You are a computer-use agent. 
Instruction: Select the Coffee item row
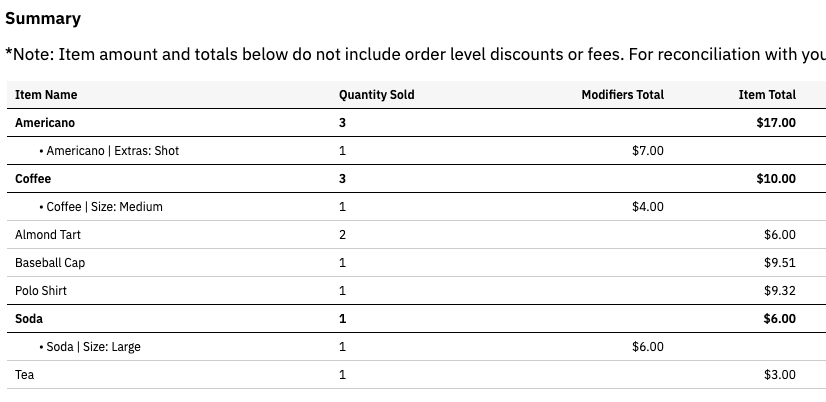click(x=416, y=179)
